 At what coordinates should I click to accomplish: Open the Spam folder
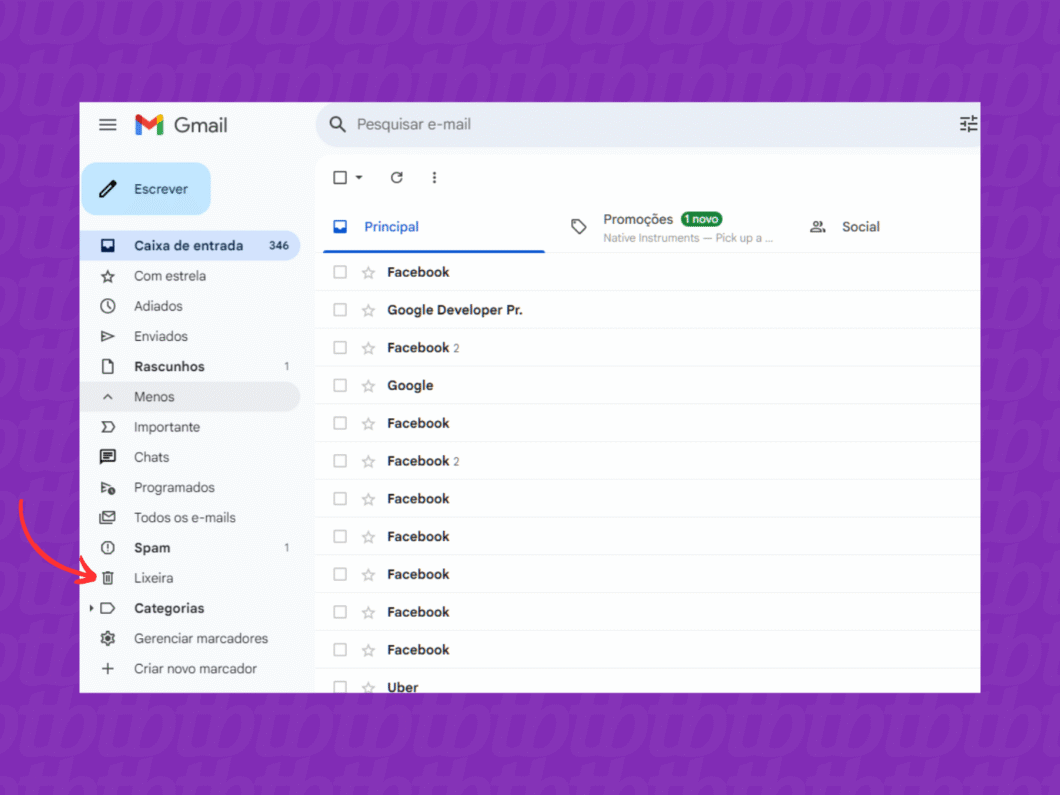pyautogui.click(x=191, y=548)
